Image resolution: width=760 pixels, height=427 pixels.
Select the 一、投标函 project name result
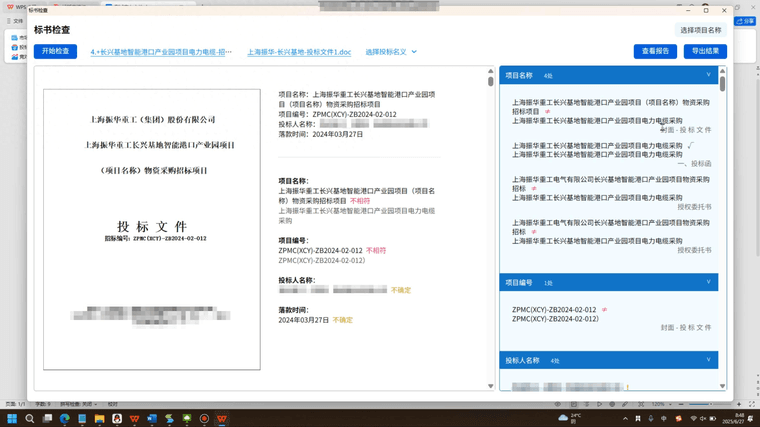pyautogui.click(x=611, y=154)
